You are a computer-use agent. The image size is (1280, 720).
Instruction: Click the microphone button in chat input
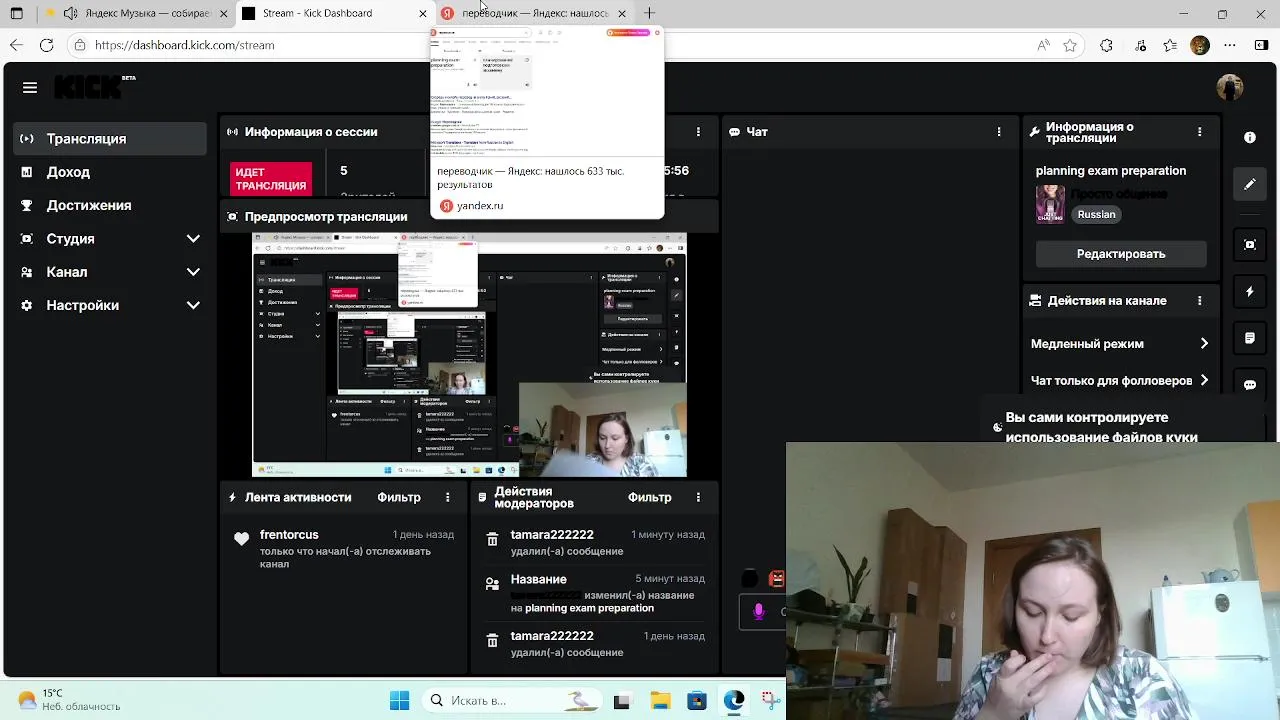pyautogui.click(x=759, y=612)
